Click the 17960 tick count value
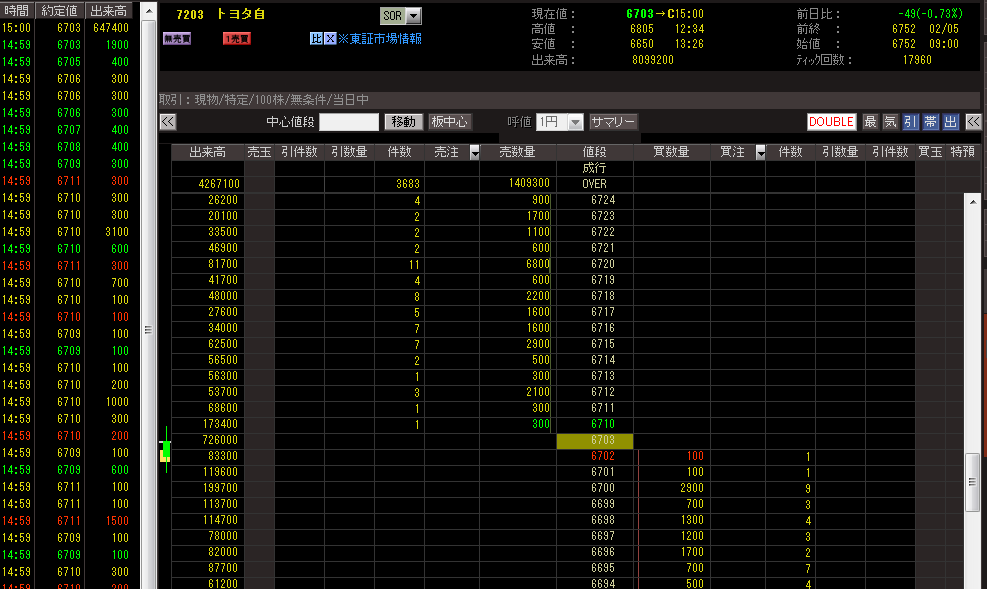This screenshot has height=589, width=987. [x=917, y=60]
